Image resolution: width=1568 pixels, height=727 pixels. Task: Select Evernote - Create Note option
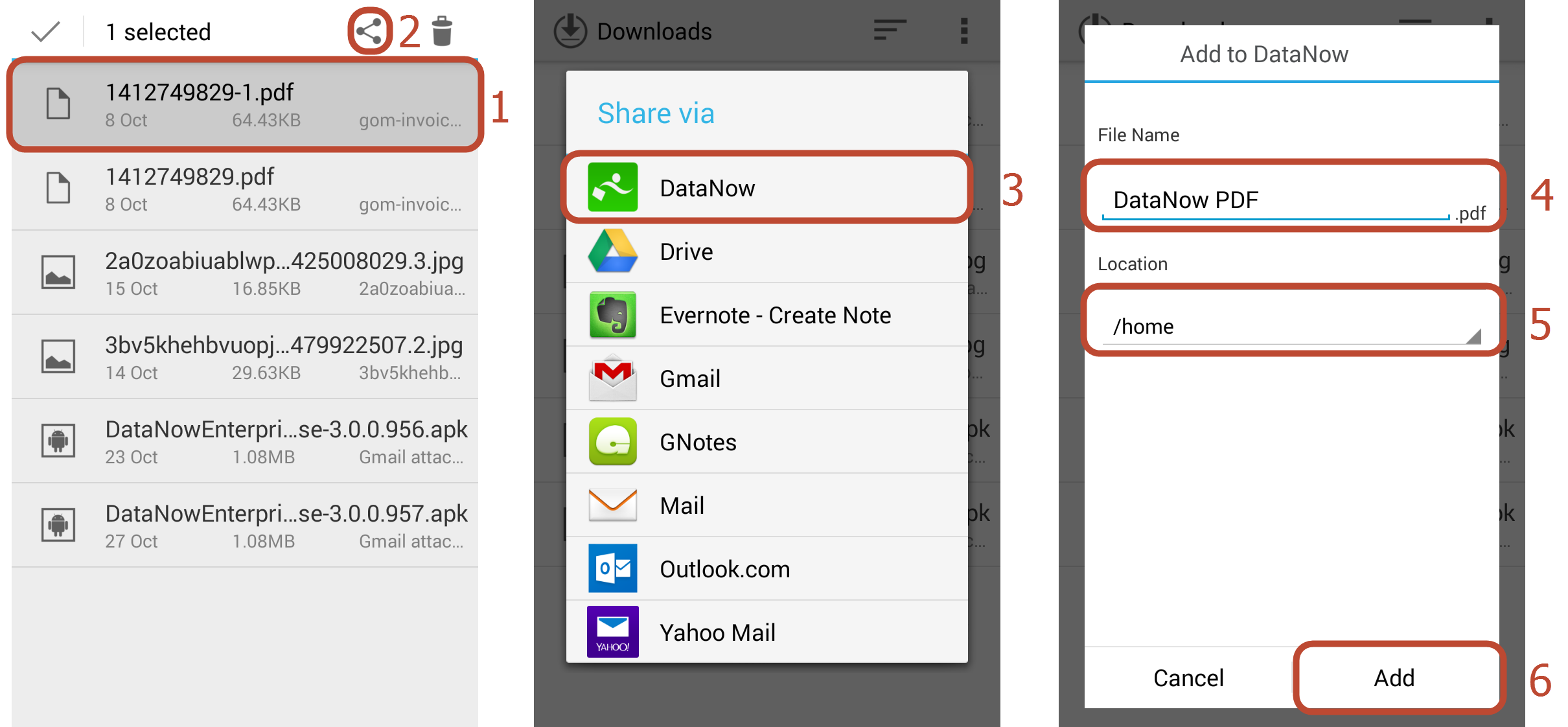767,315
